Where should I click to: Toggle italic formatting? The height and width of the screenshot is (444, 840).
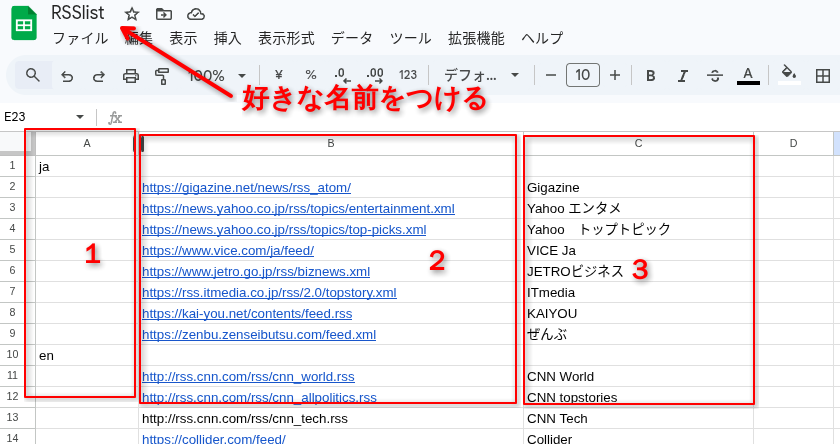pos(683,75)
